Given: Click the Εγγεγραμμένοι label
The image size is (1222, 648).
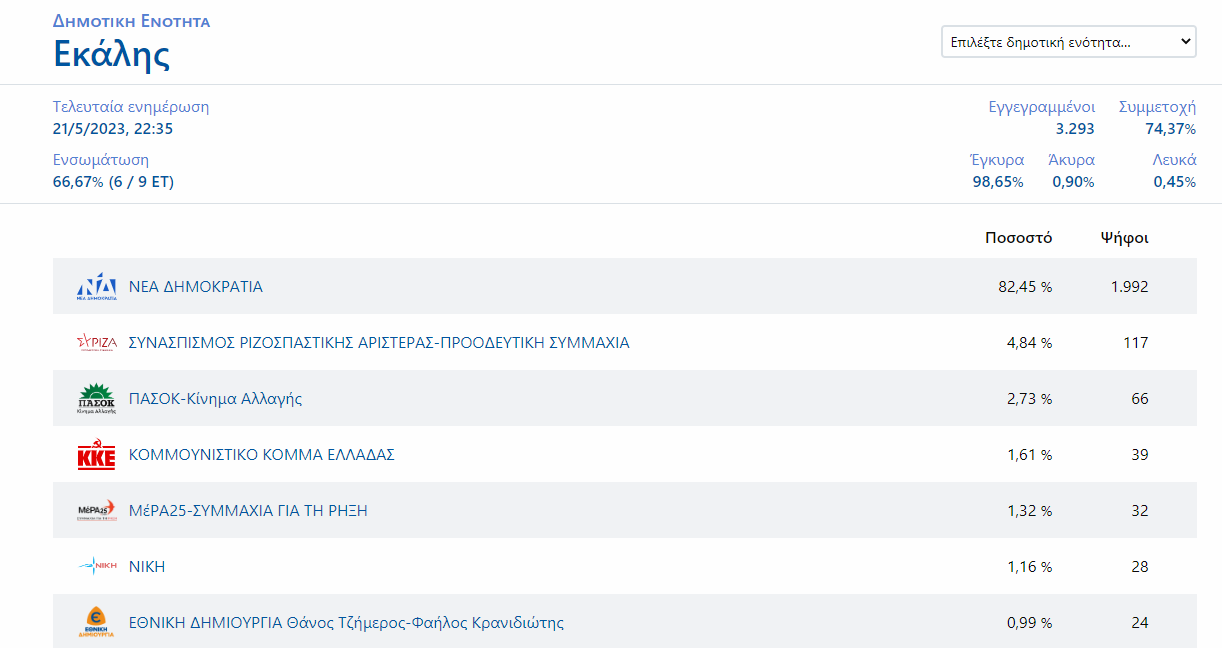Looking at the screenshot, I should 1041,106.
